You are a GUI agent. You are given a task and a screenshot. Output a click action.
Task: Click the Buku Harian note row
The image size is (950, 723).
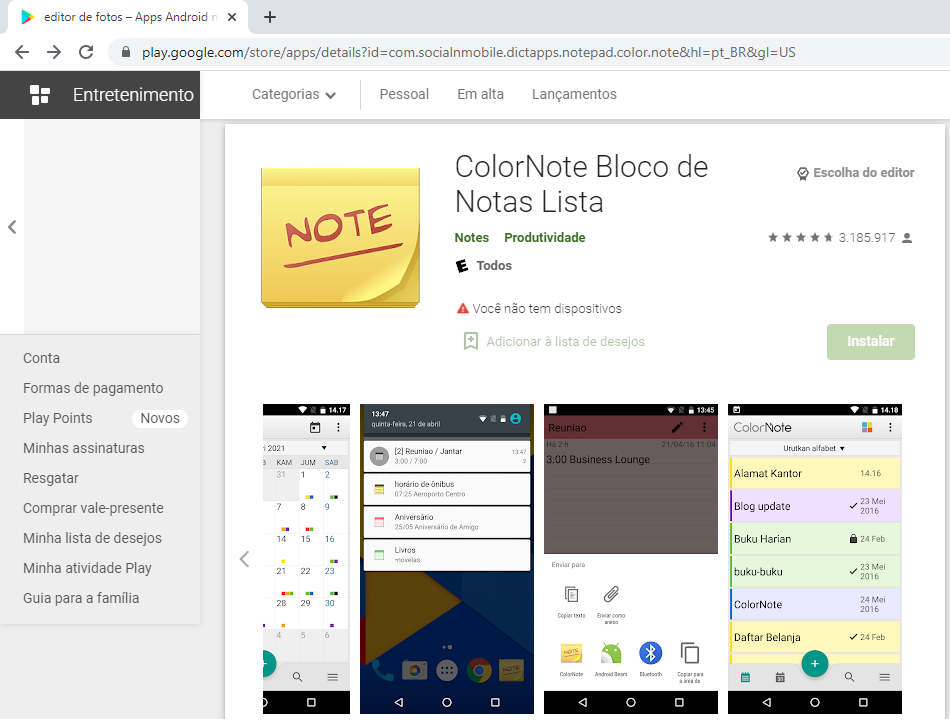[815, 539]
